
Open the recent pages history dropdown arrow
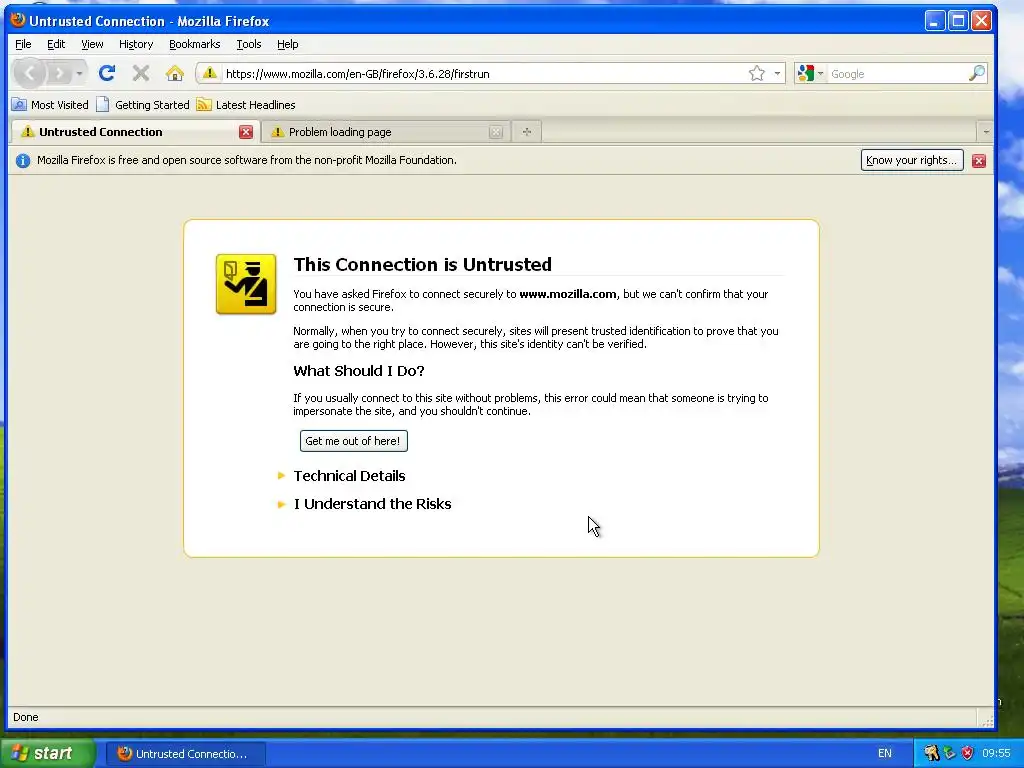(79, 73)
